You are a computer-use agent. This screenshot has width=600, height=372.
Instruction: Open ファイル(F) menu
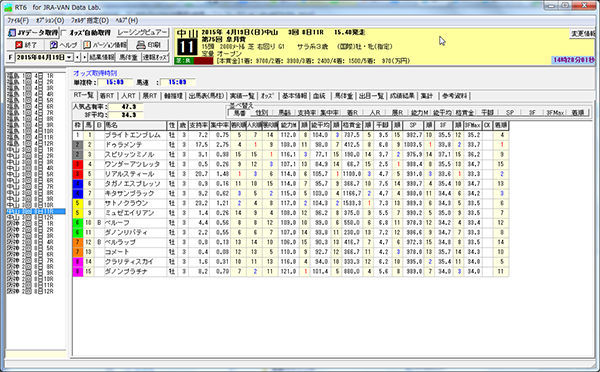click(18, 20)
